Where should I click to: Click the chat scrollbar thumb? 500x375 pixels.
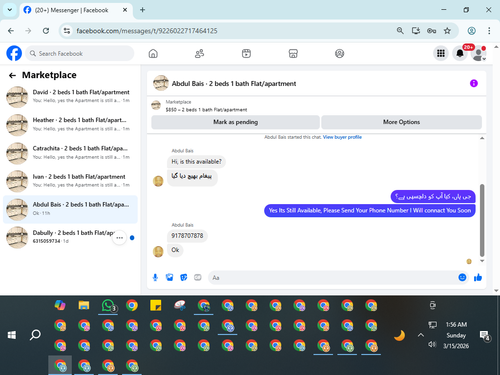point(482,220)
